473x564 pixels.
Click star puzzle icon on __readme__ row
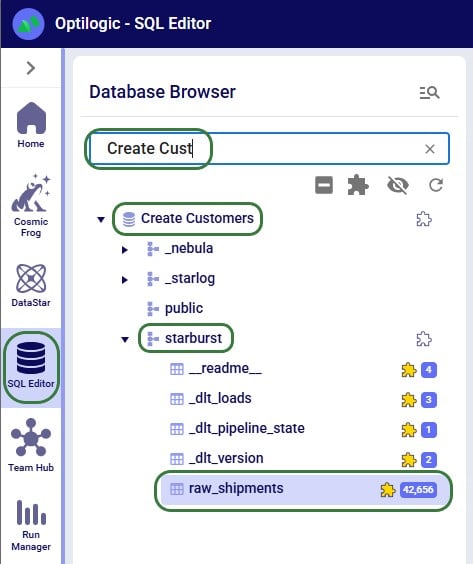click(x=409, y=370)
